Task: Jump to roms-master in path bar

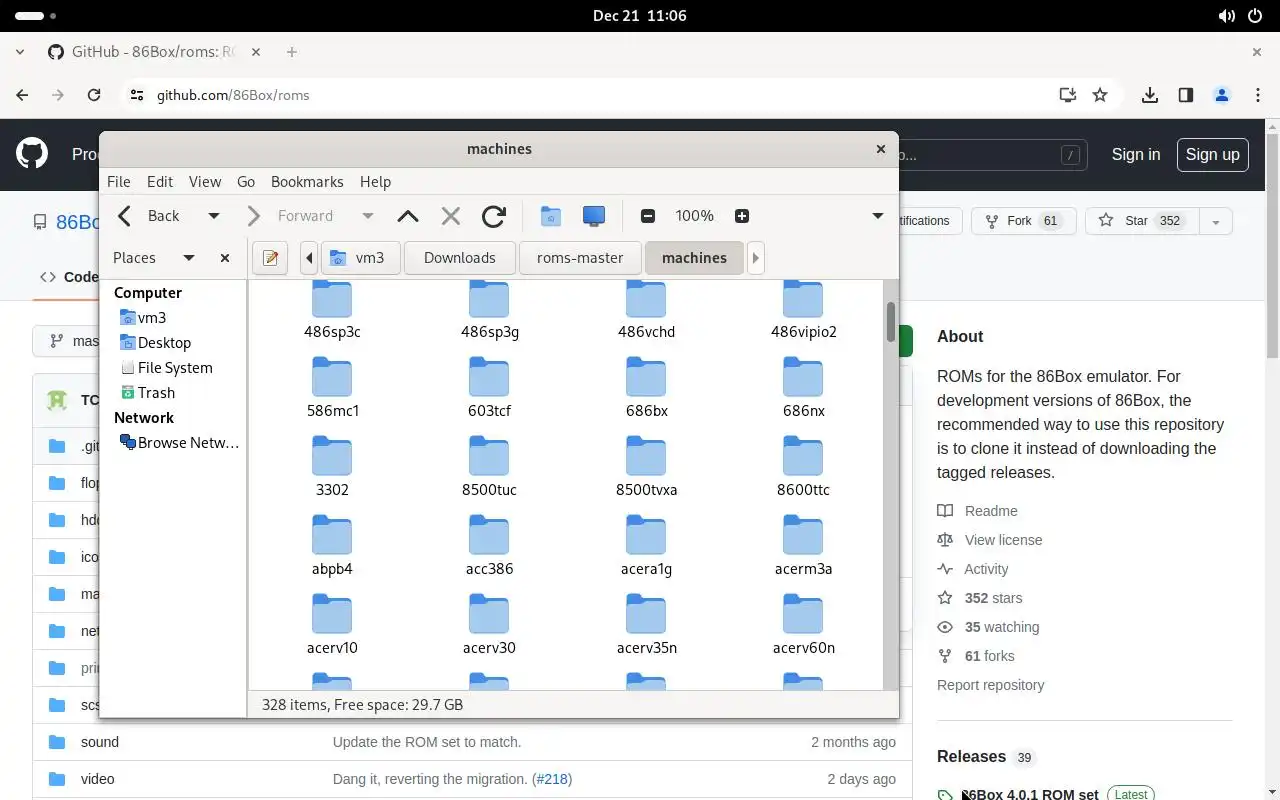Action: coord(580,258)
